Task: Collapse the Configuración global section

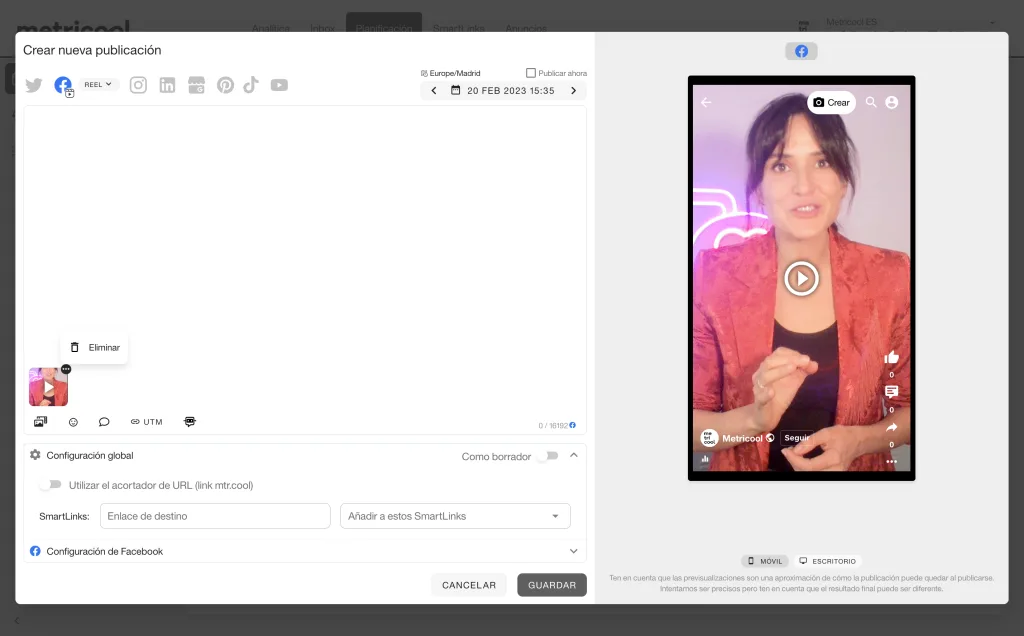Action: [573, 455]
